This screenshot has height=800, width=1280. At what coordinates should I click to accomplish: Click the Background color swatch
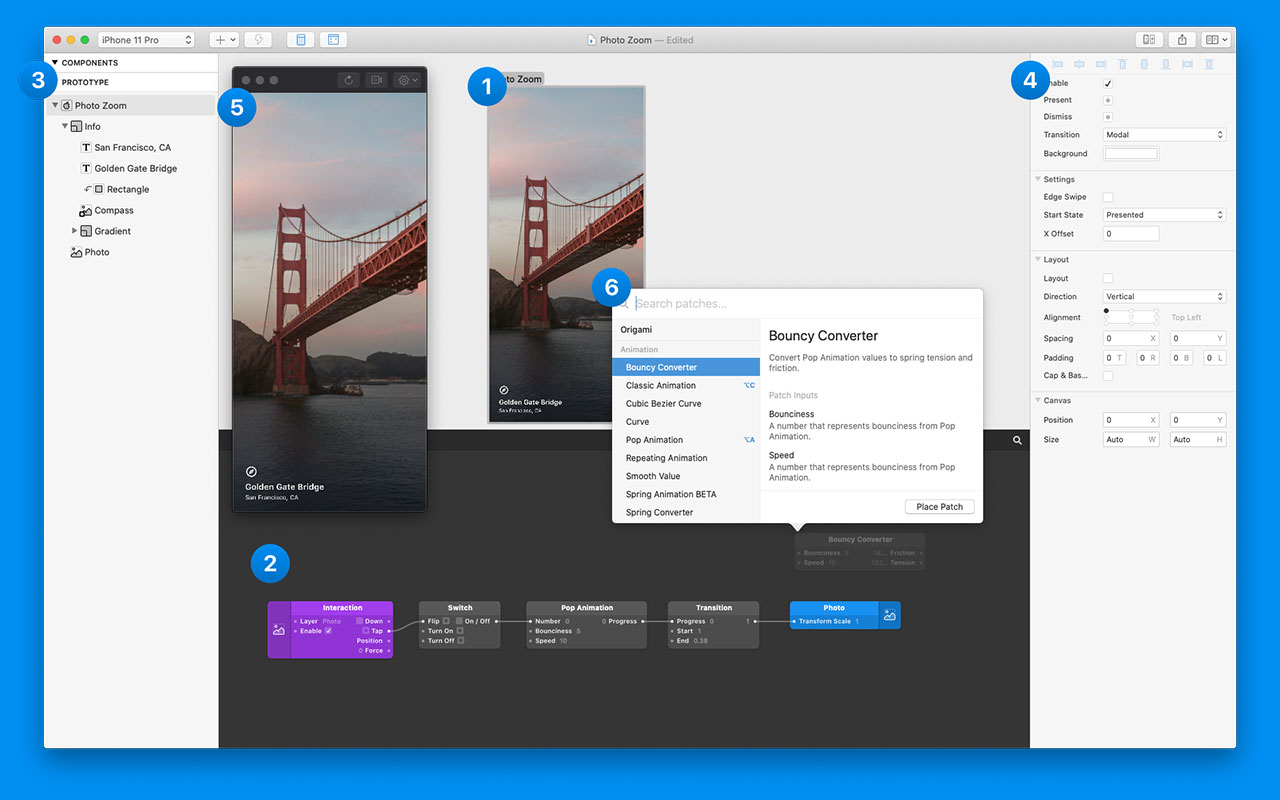(1130, 153)
